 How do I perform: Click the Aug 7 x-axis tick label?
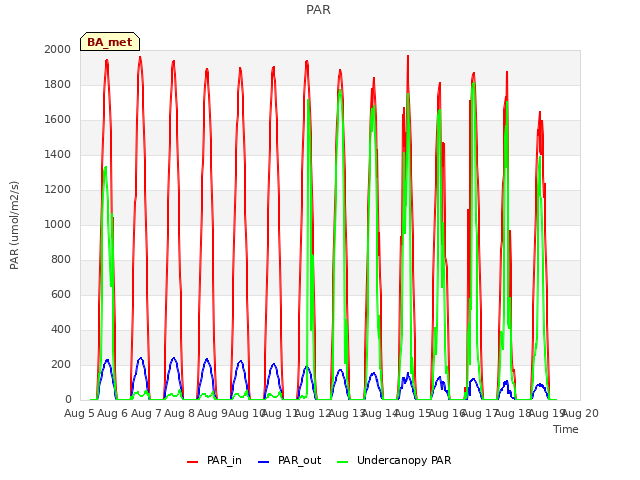146,413
